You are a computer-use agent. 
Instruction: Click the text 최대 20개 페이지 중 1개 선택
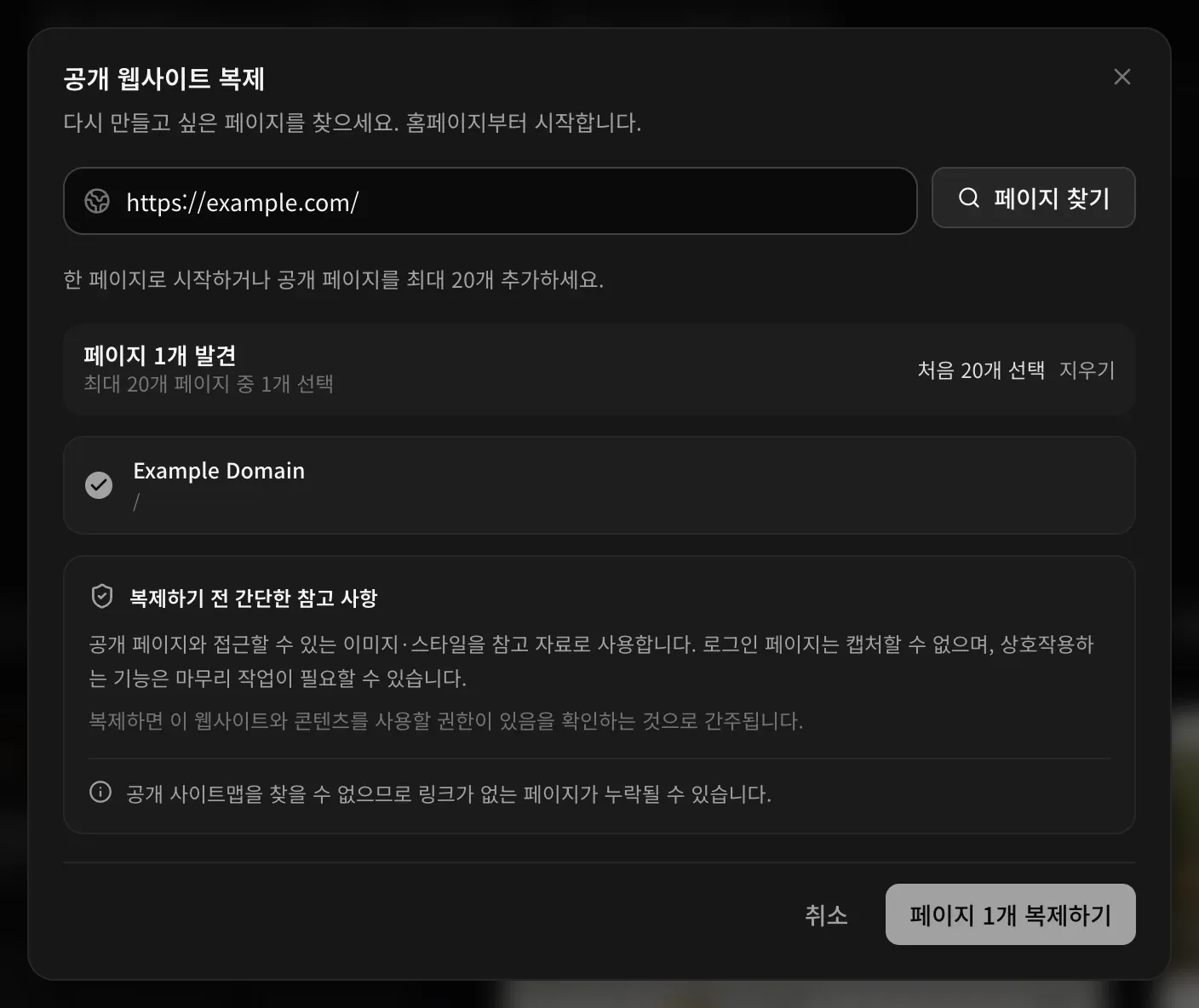[x=209, y=384]
